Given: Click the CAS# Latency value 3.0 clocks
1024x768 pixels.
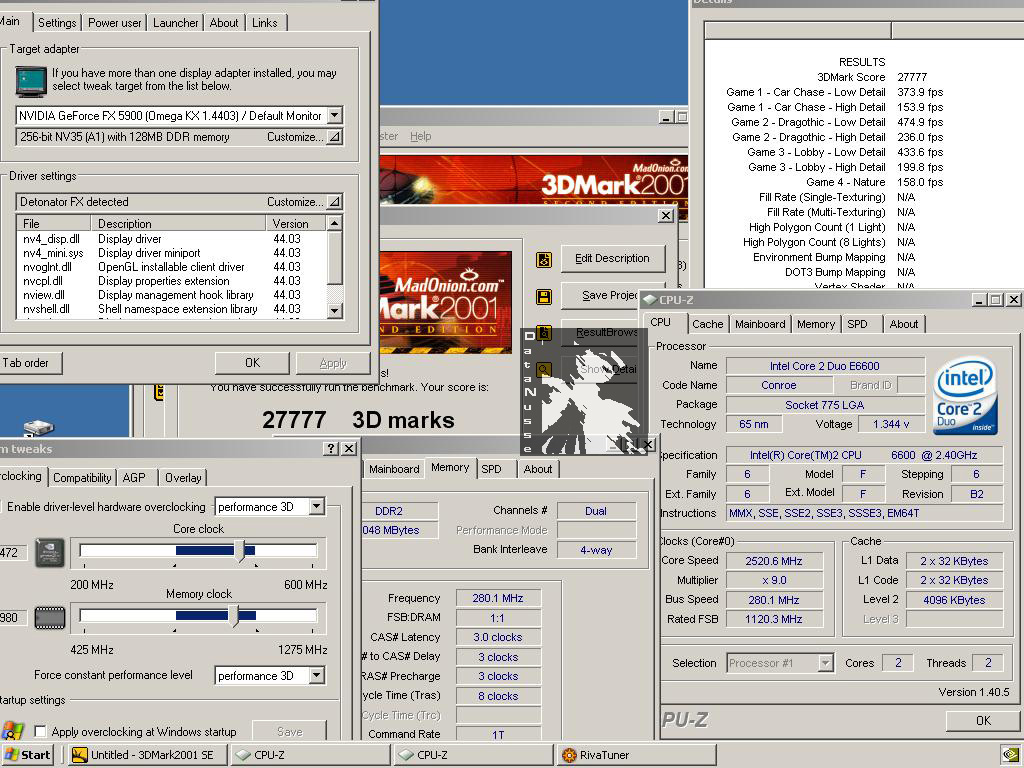Looking at the screenshot, I should click(x=498, y=637).
